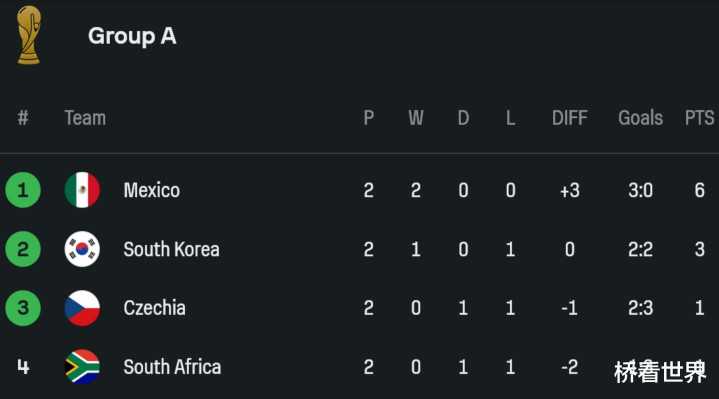Select the South Korea flag icon
The height and width of the screenshot is (399, 719).
[82, 249]
